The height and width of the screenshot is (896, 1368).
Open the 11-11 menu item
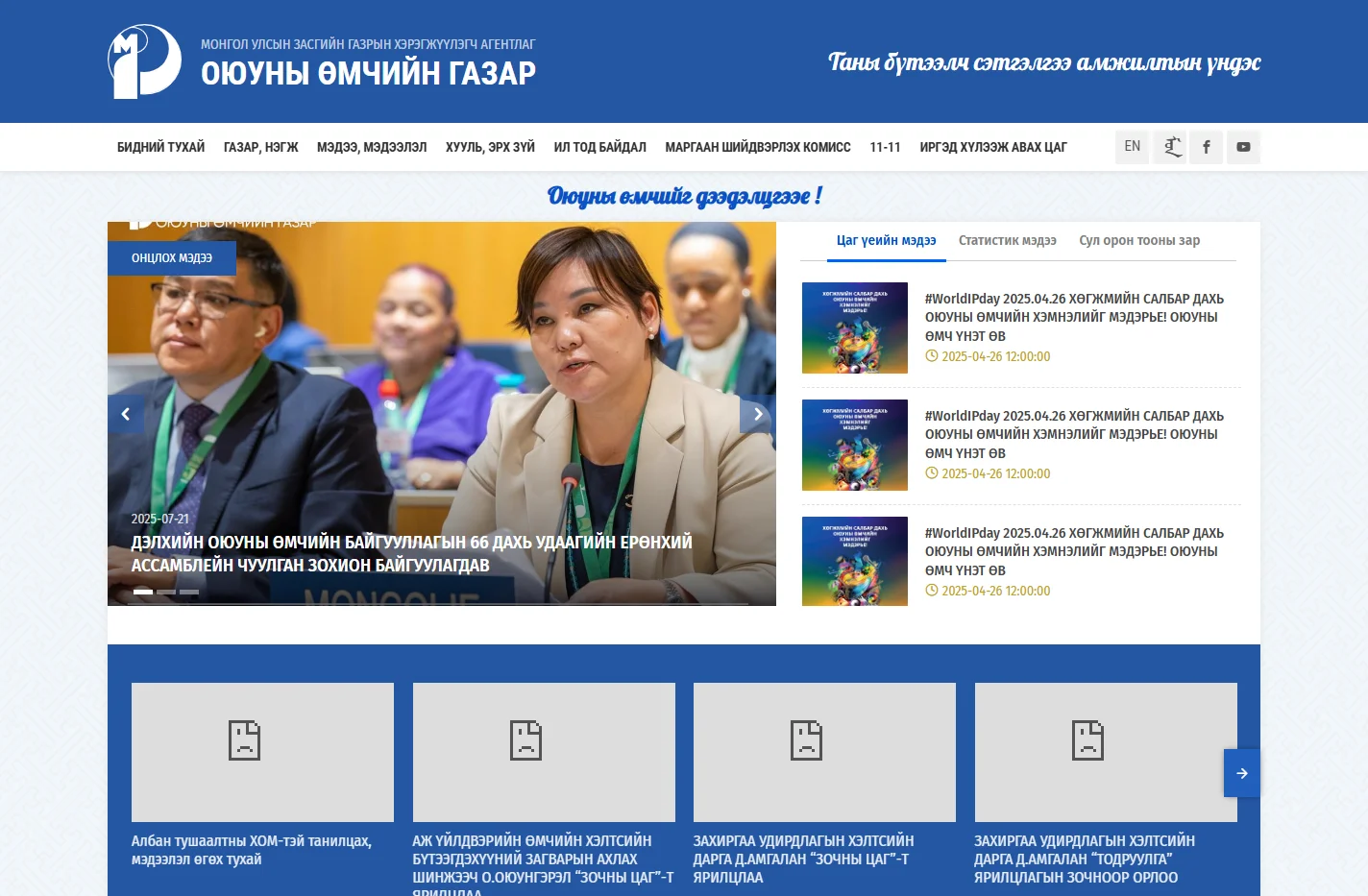coord(885,147)
